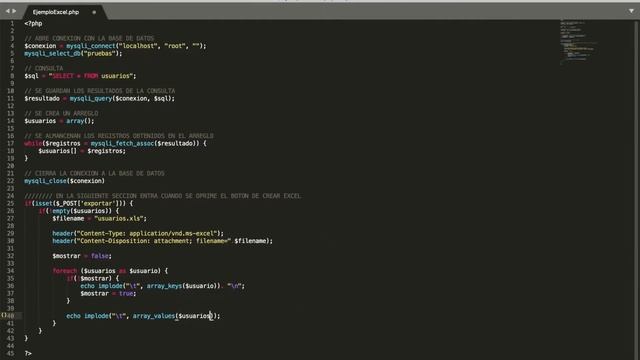This screenshot has width=640, height=360.
Task: Click line number 40 in the gutter
Action: coord(10,316)
